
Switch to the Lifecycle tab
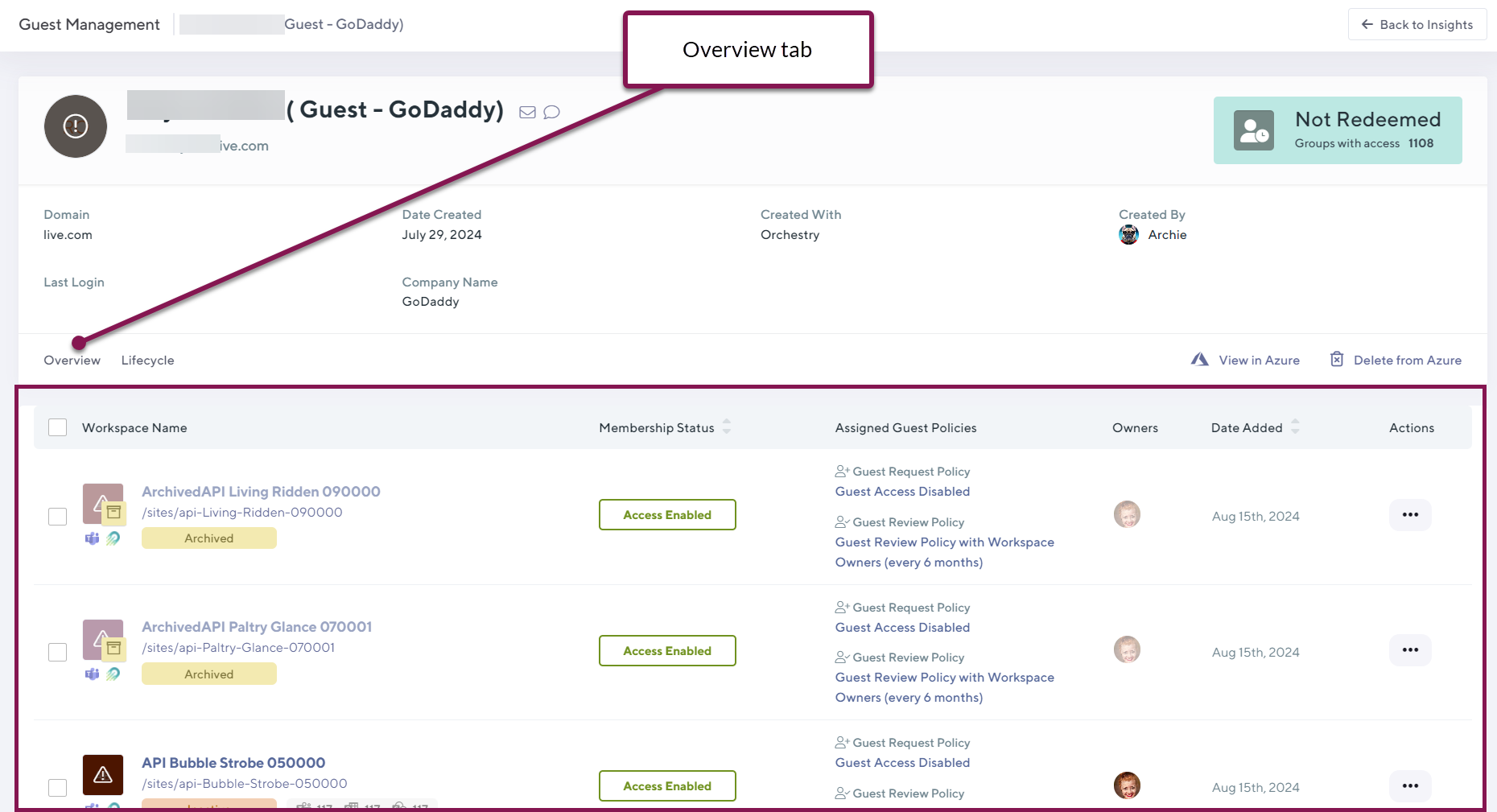coord(147,361)
